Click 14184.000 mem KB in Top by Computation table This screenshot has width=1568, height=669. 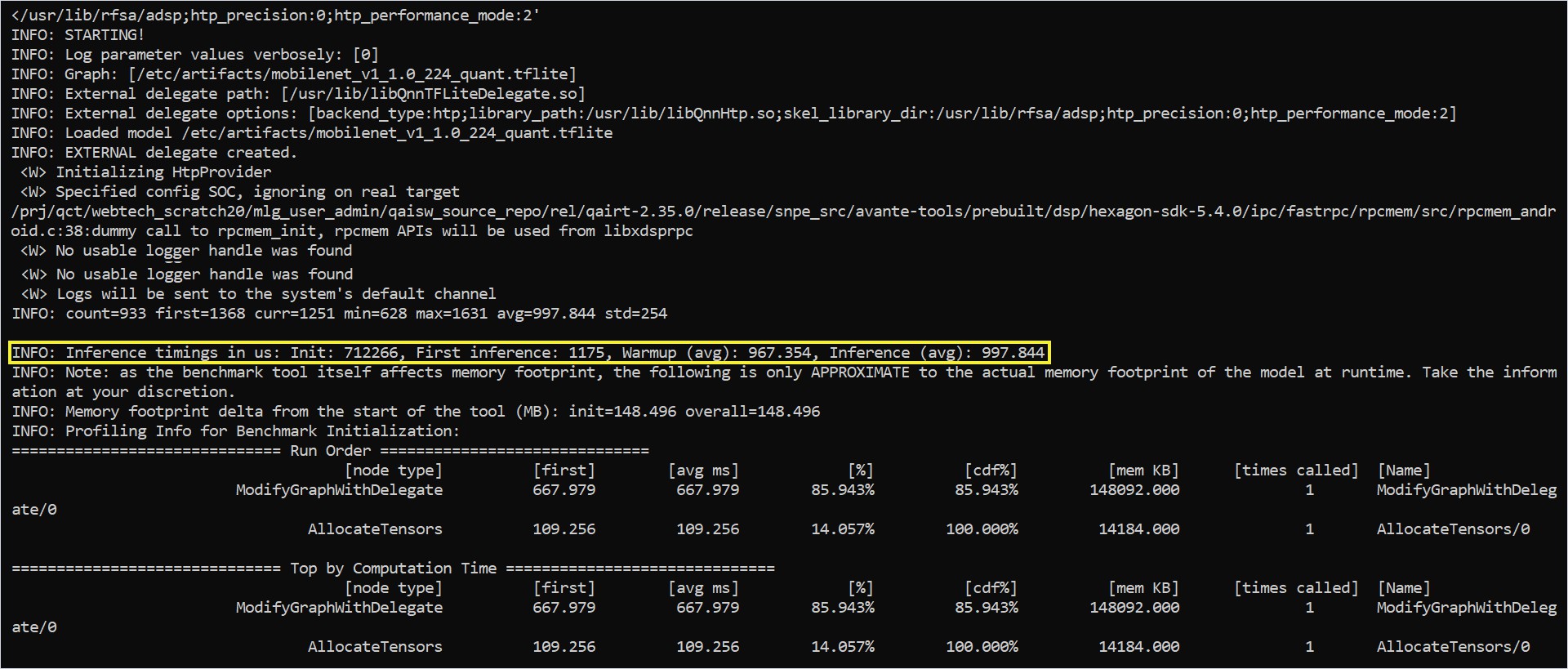(x=1138, y=647)
